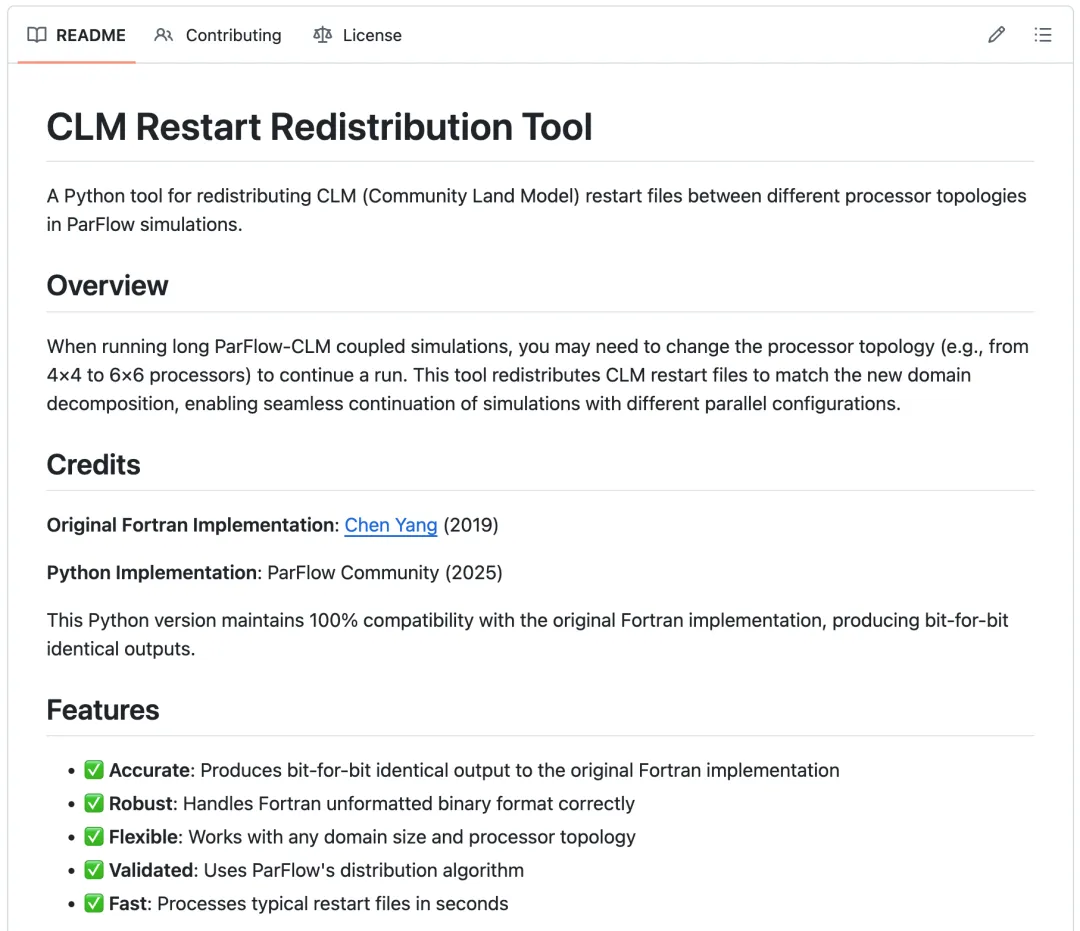Click the bold Original Fortran Implementation text
The width and height of the screenshot is (1080, 931).
[x=192, y=525]
